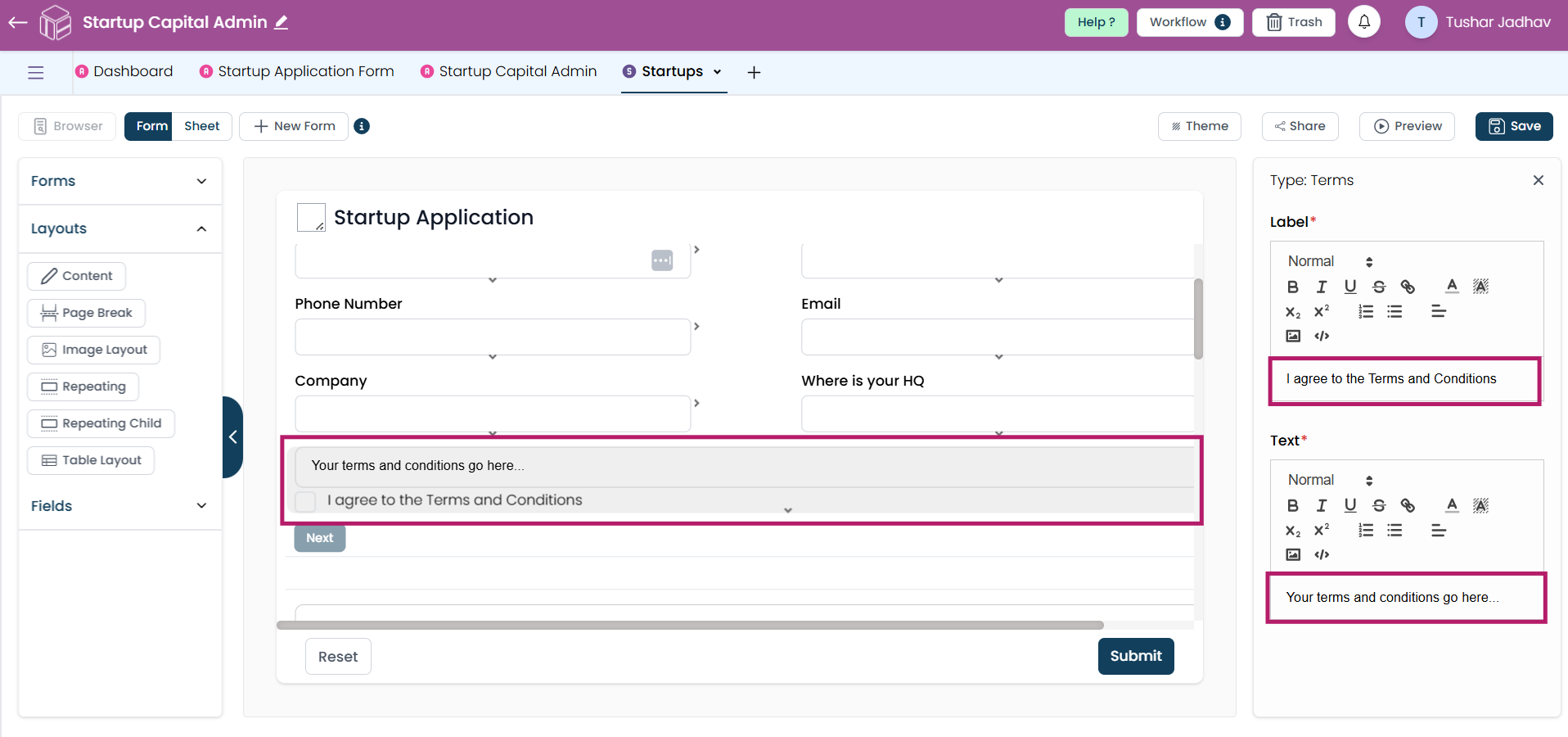
Task: Insert a link in the Label editor
Action: click(1408, 287)
